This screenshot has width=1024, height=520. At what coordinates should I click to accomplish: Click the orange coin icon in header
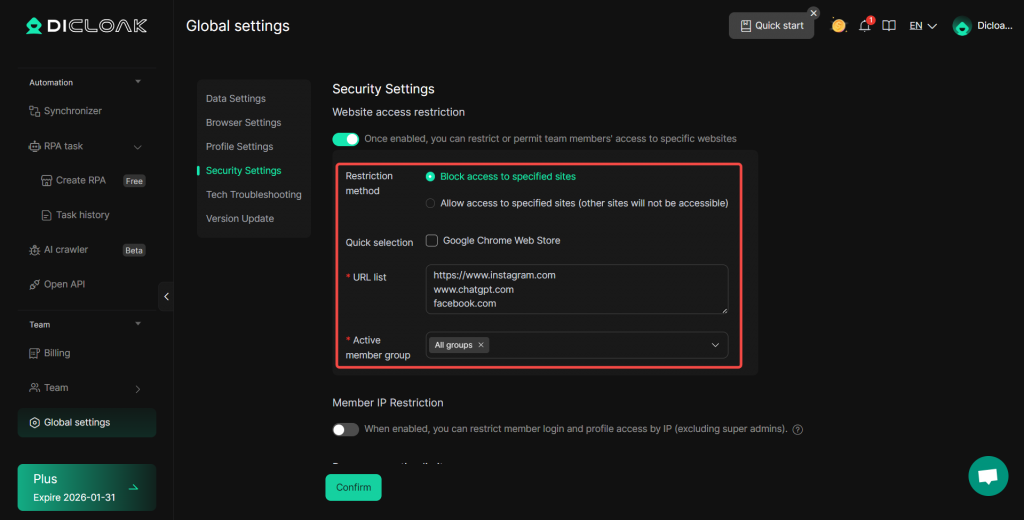pyautogui.click(x=839, y=26)
